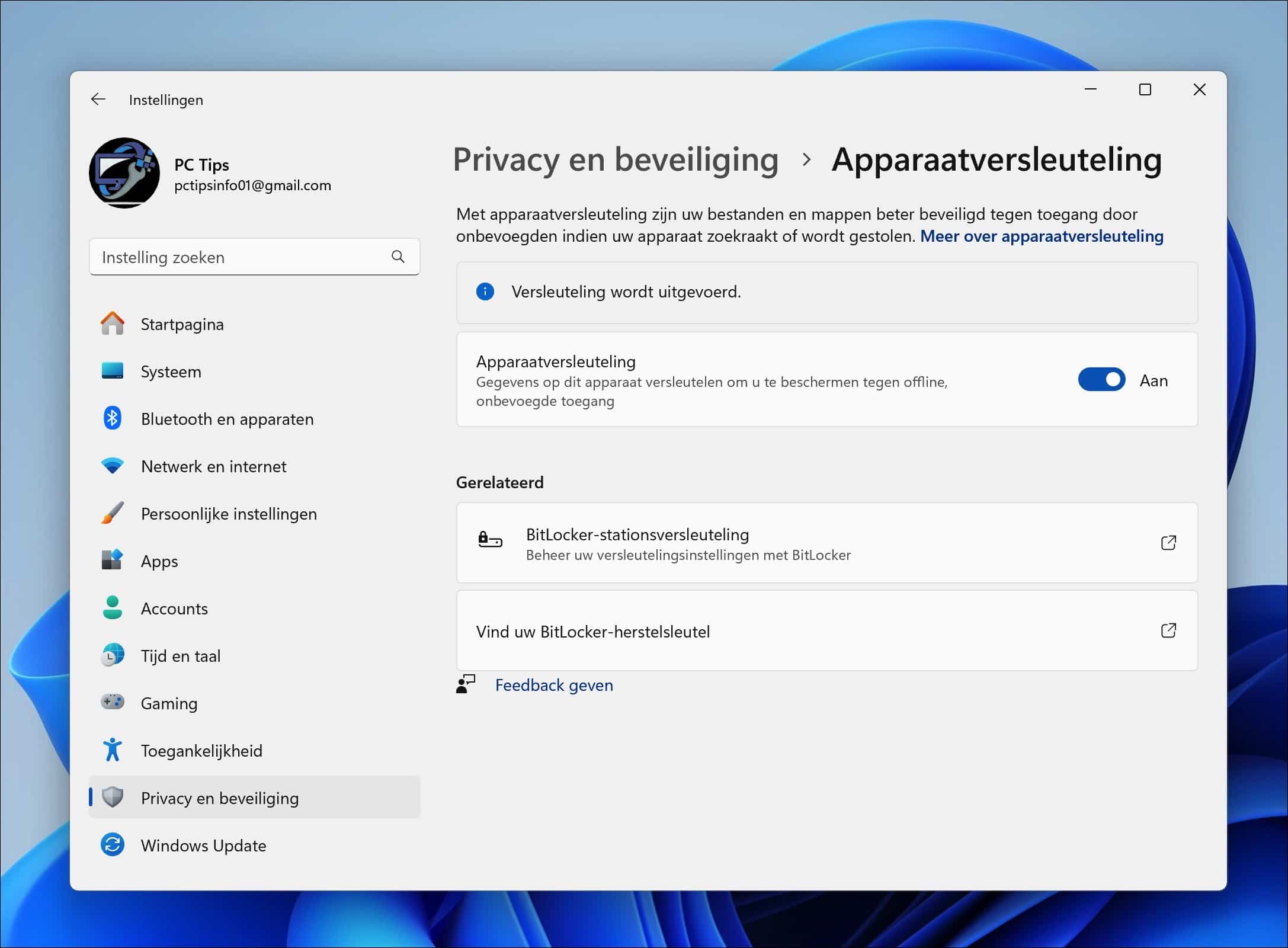Open Meer over apparaatversleuteling link
1288x948 pixels.
pyautogui.click(x=1042, y=236)
